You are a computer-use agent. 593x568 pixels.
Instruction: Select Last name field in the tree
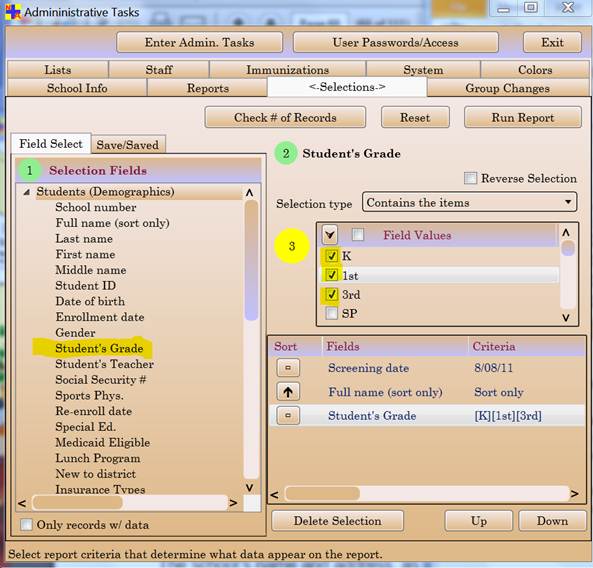(x=84, y=239)
